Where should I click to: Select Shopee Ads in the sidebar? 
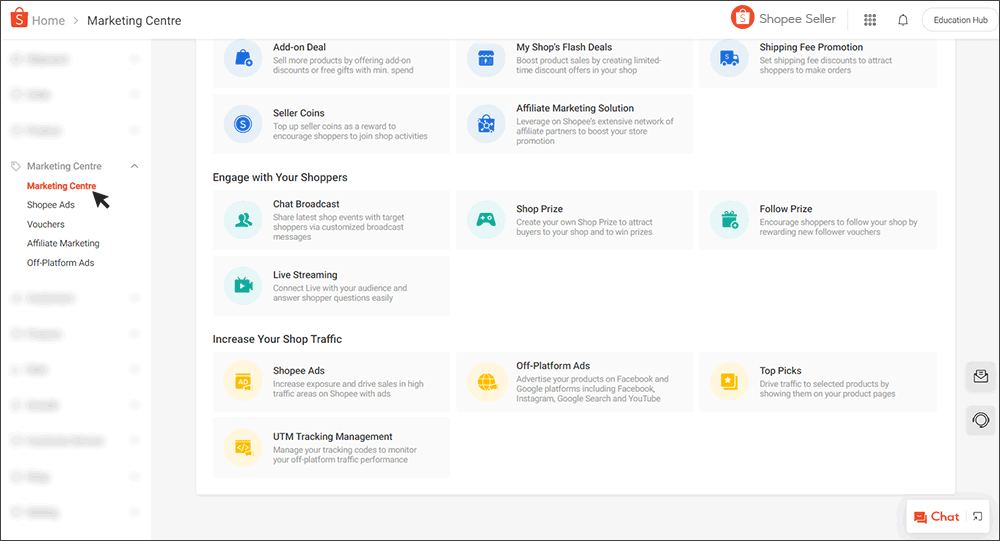coord(51,205)
